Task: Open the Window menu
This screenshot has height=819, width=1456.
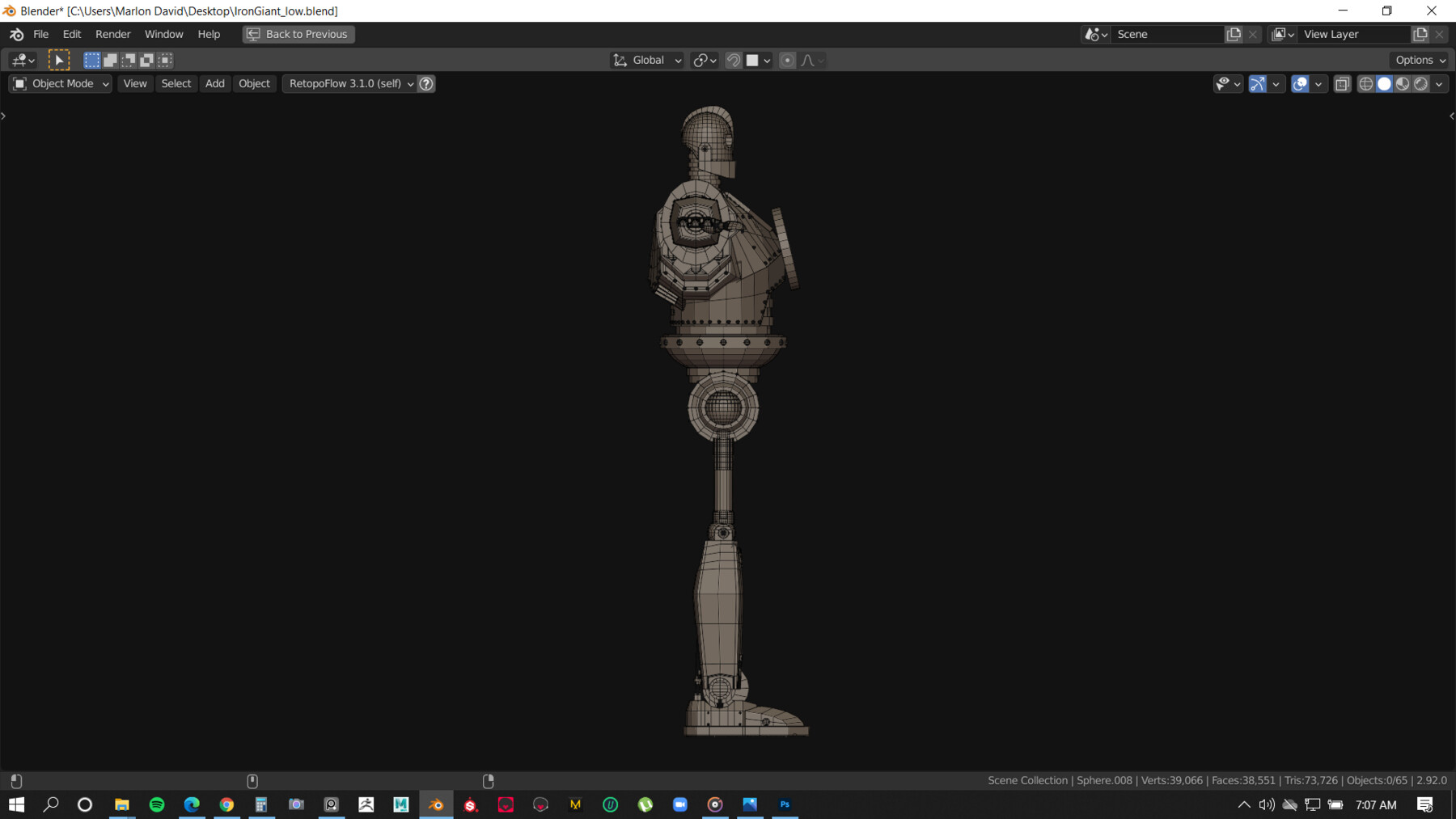Action: [163, 34]
